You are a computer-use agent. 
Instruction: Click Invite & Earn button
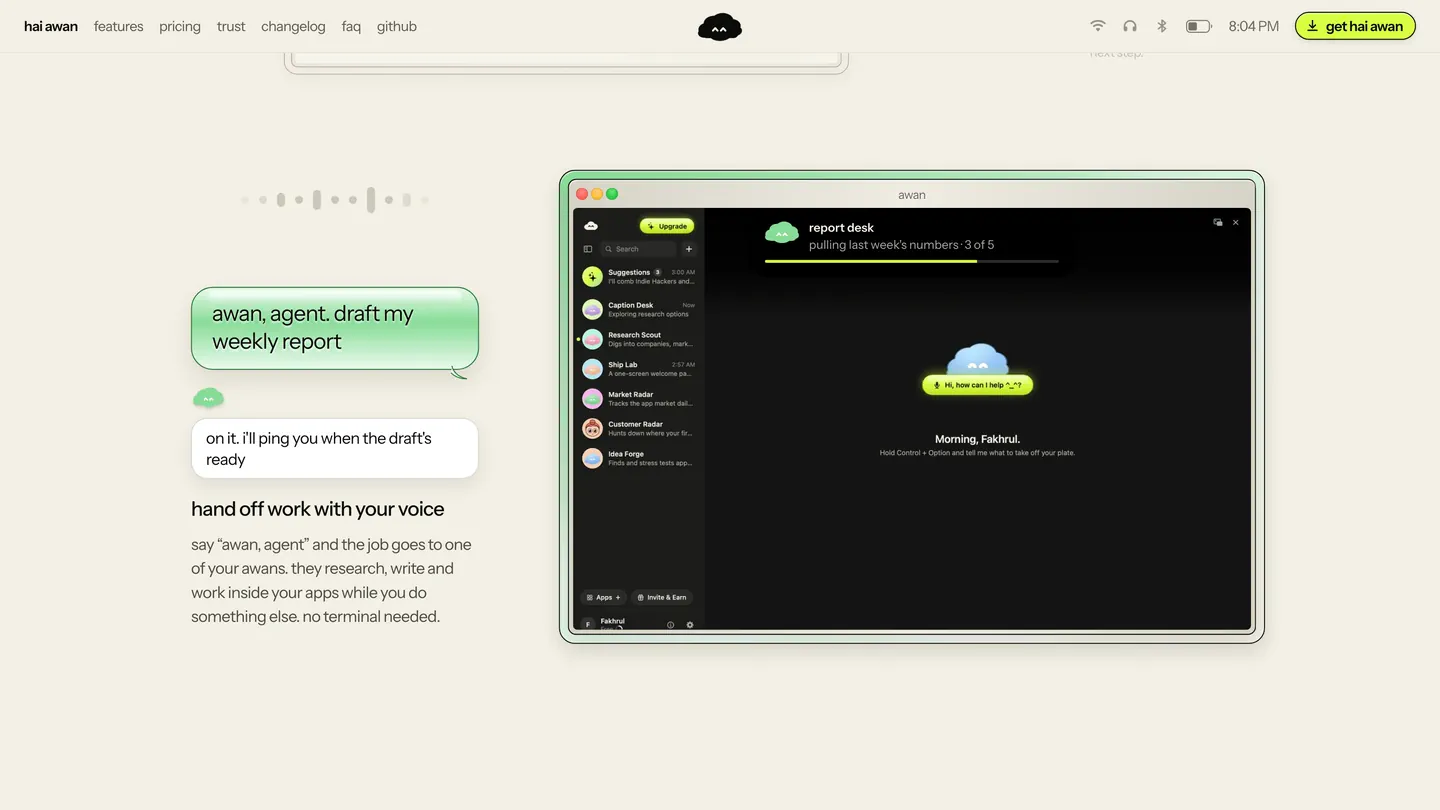pos(662,597)
